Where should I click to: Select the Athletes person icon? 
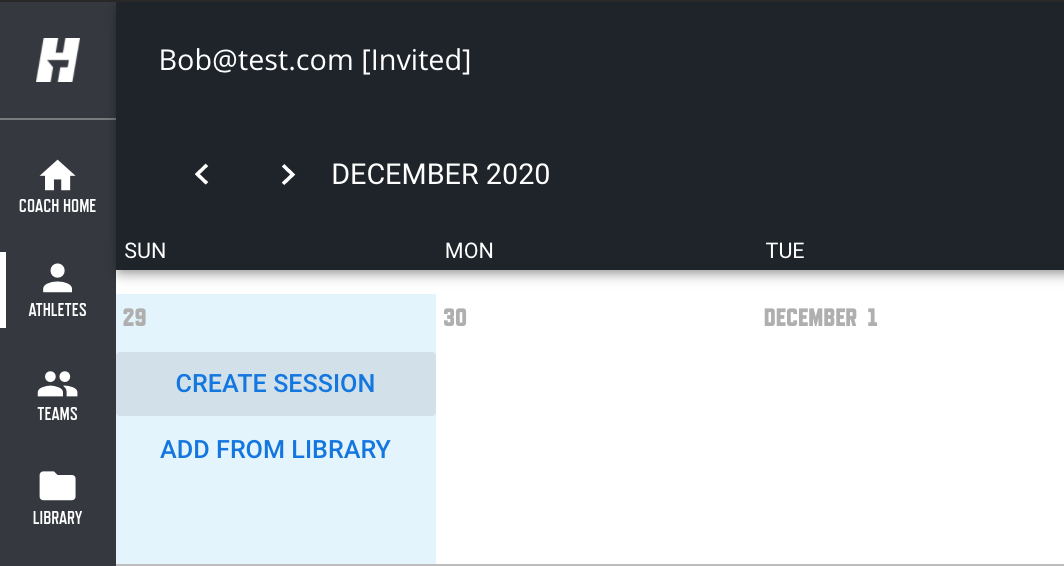click(58, 278)
